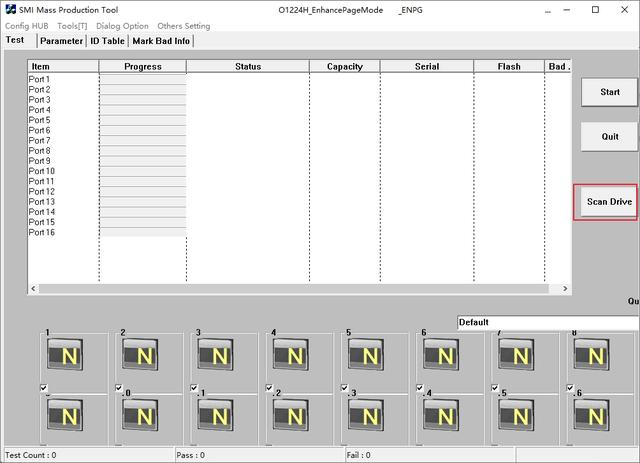
Task: Open the Config HUB menu
Action: 27,26
